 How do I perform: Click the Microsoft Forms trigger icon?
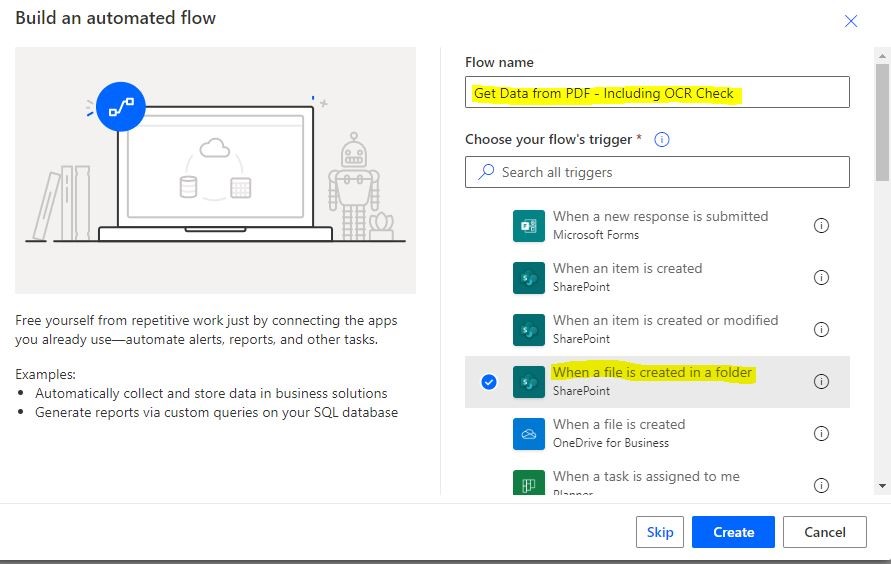[x=528, y=225]
